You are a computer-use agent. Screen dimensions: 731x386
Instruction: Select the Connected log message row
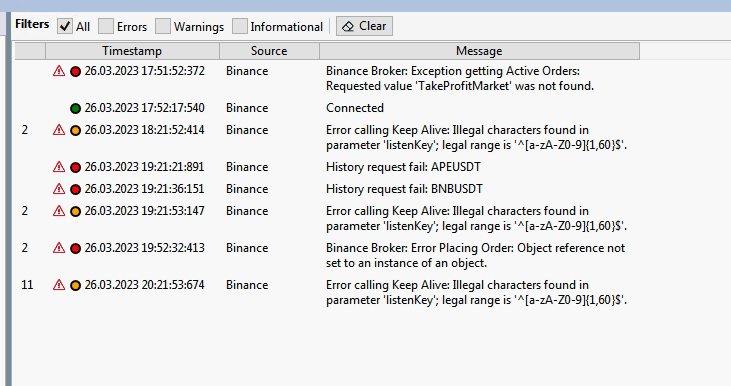pos(326,108)
